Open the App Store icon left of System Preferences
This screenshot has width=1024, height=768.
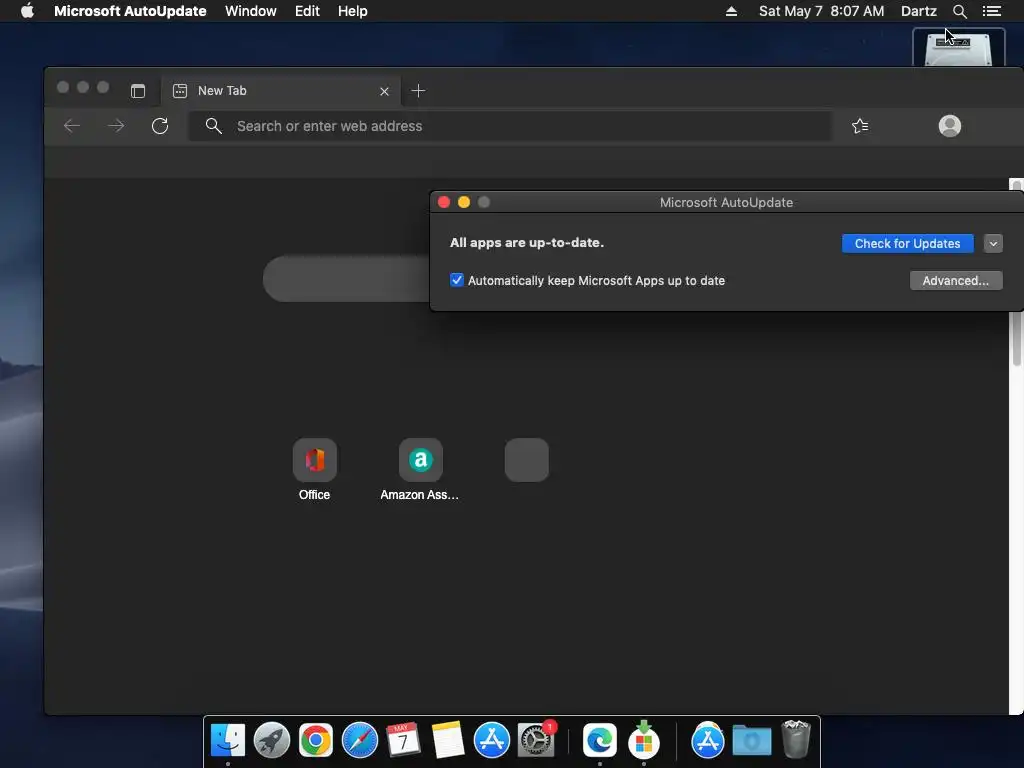tap(491, 741)
